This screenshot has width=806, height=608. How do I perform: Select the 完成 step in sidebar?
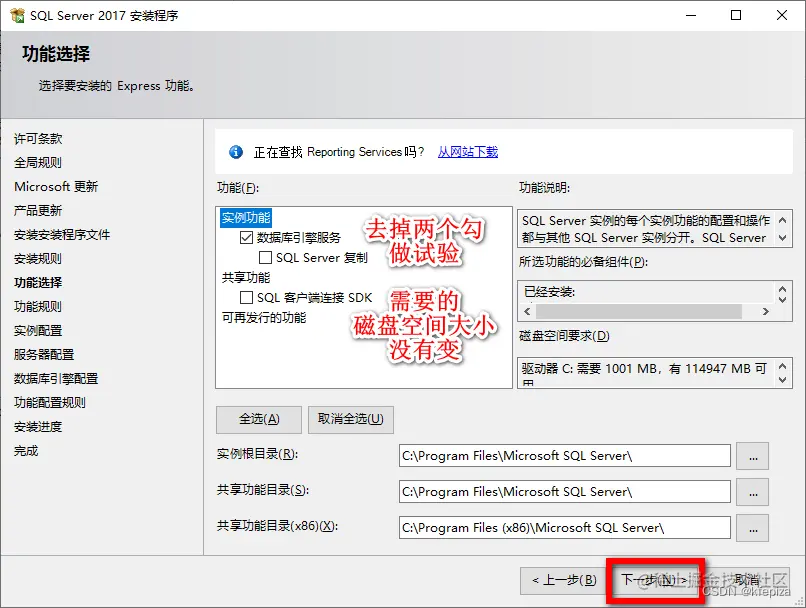26,451
